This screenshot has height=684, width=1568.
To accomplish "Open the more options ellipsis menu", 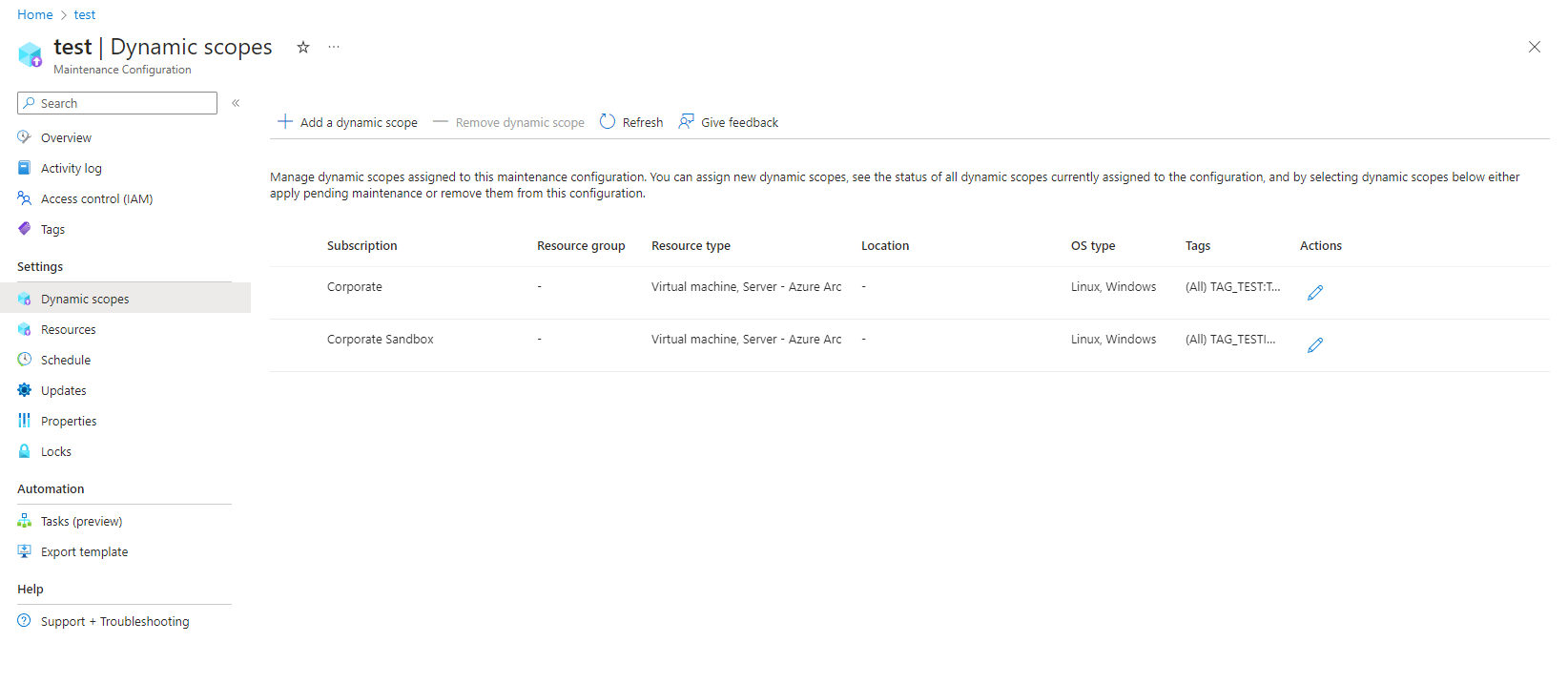I will tap(334, 47).
